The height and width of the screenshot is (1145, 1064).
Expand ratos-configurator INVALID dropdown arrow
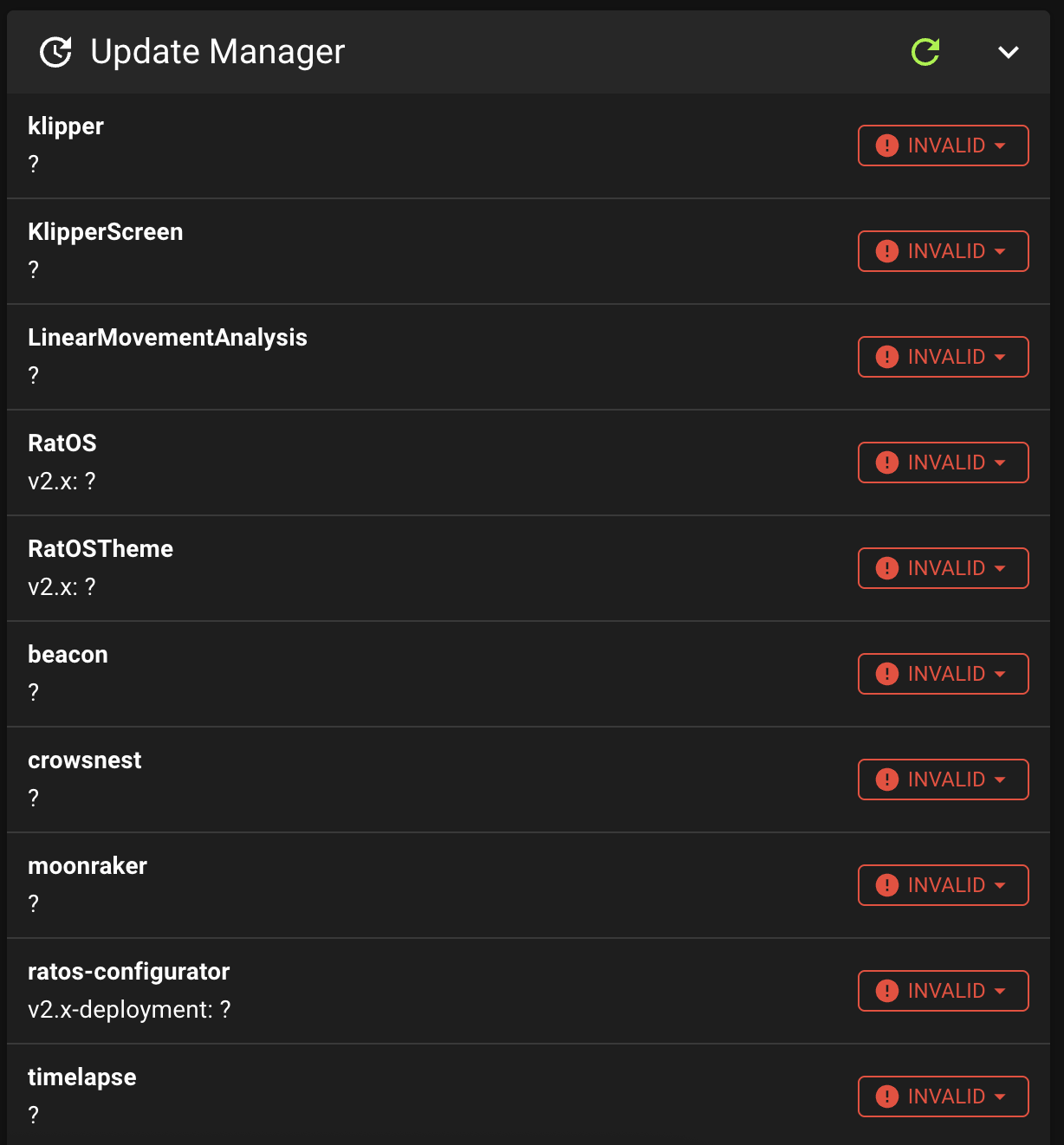[1000, 992]
